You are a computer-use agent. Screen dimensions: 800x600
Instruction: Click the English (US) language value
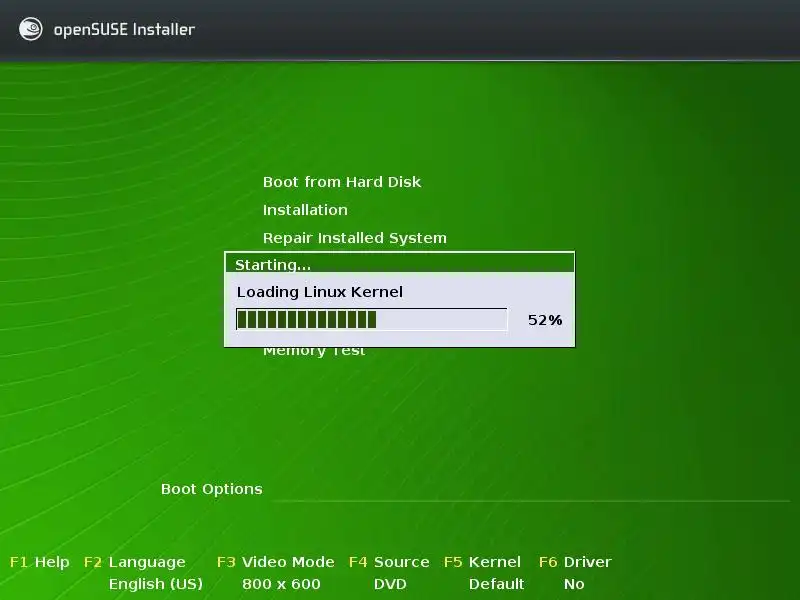pyautogui.click(x=156, y=584)
